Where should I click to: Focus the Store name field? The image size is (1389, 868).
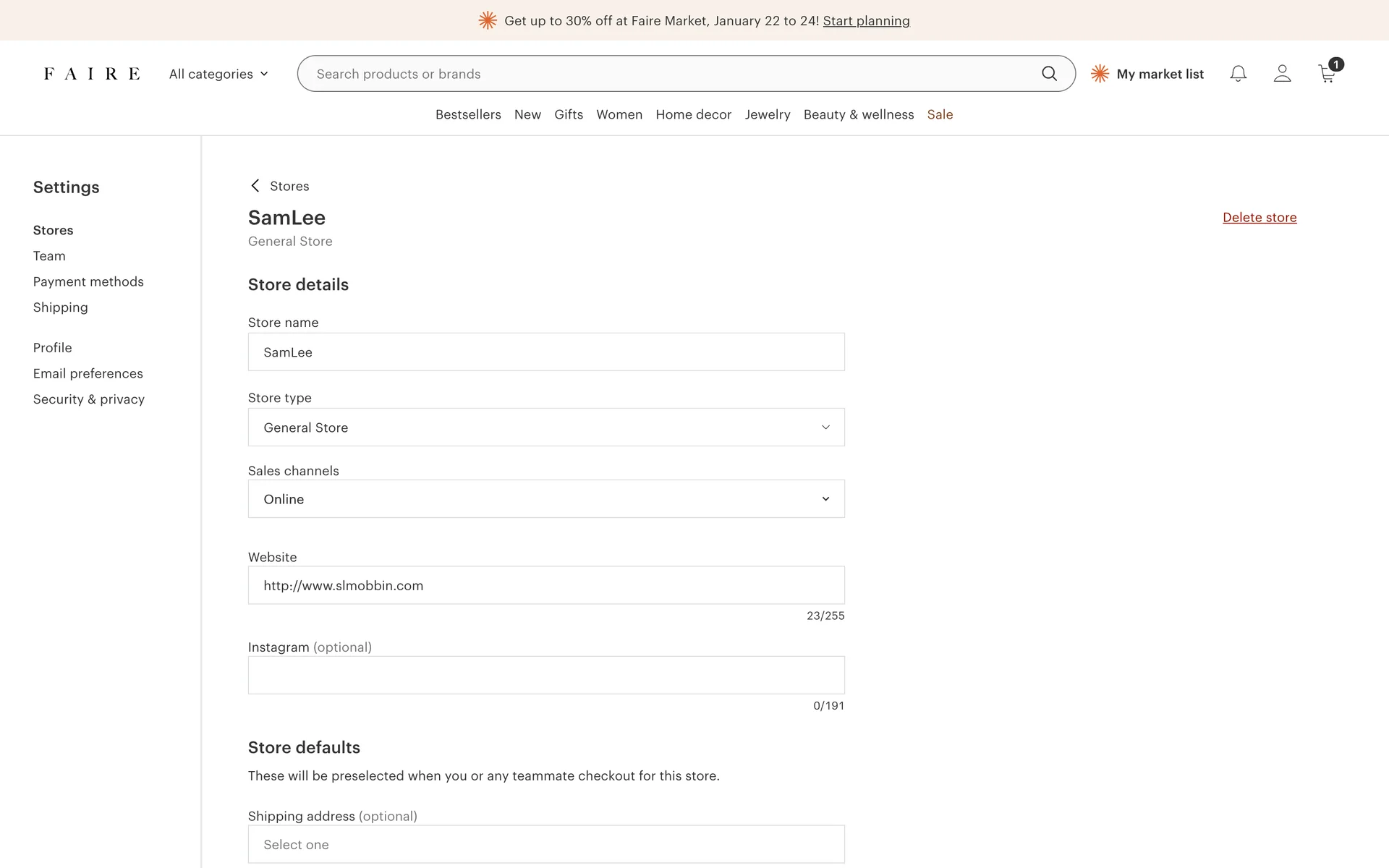pyautogui.click(x=546, y=352)
